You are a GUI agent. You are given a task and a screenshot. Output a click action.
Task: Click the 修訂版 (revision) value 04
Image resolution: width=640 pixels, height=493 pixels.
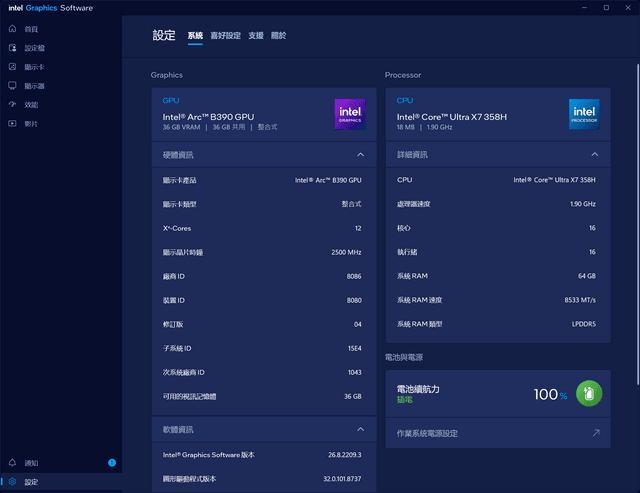[x=358, y=324]
